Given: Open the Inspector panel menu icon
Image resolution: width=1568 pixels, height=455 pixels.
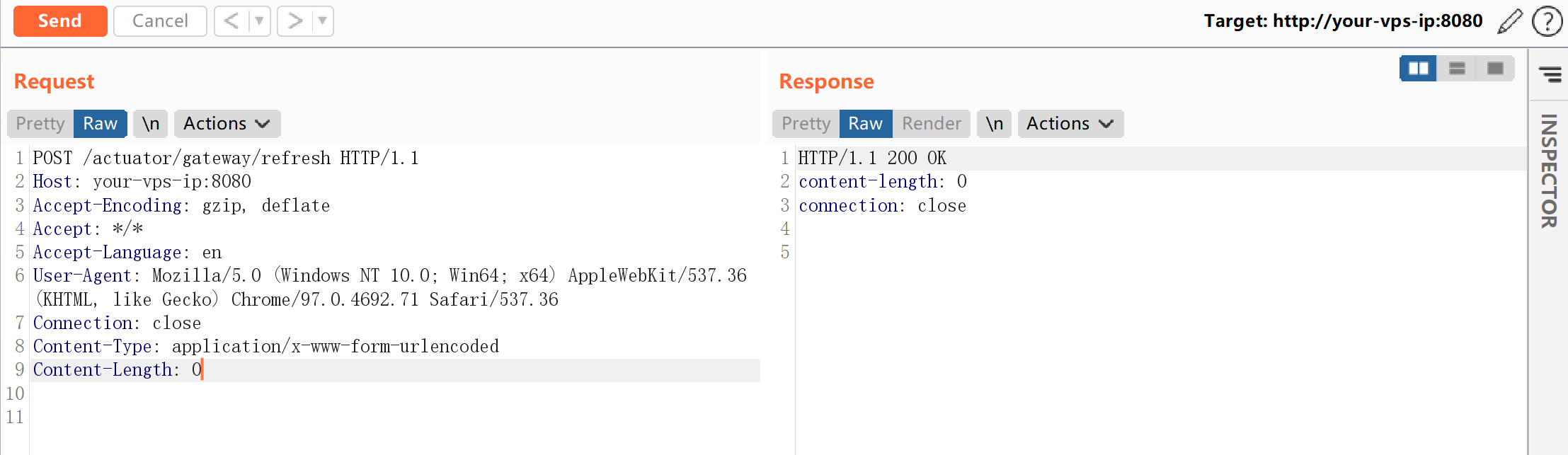Looking at the screenshot, I should [1550, 74].
